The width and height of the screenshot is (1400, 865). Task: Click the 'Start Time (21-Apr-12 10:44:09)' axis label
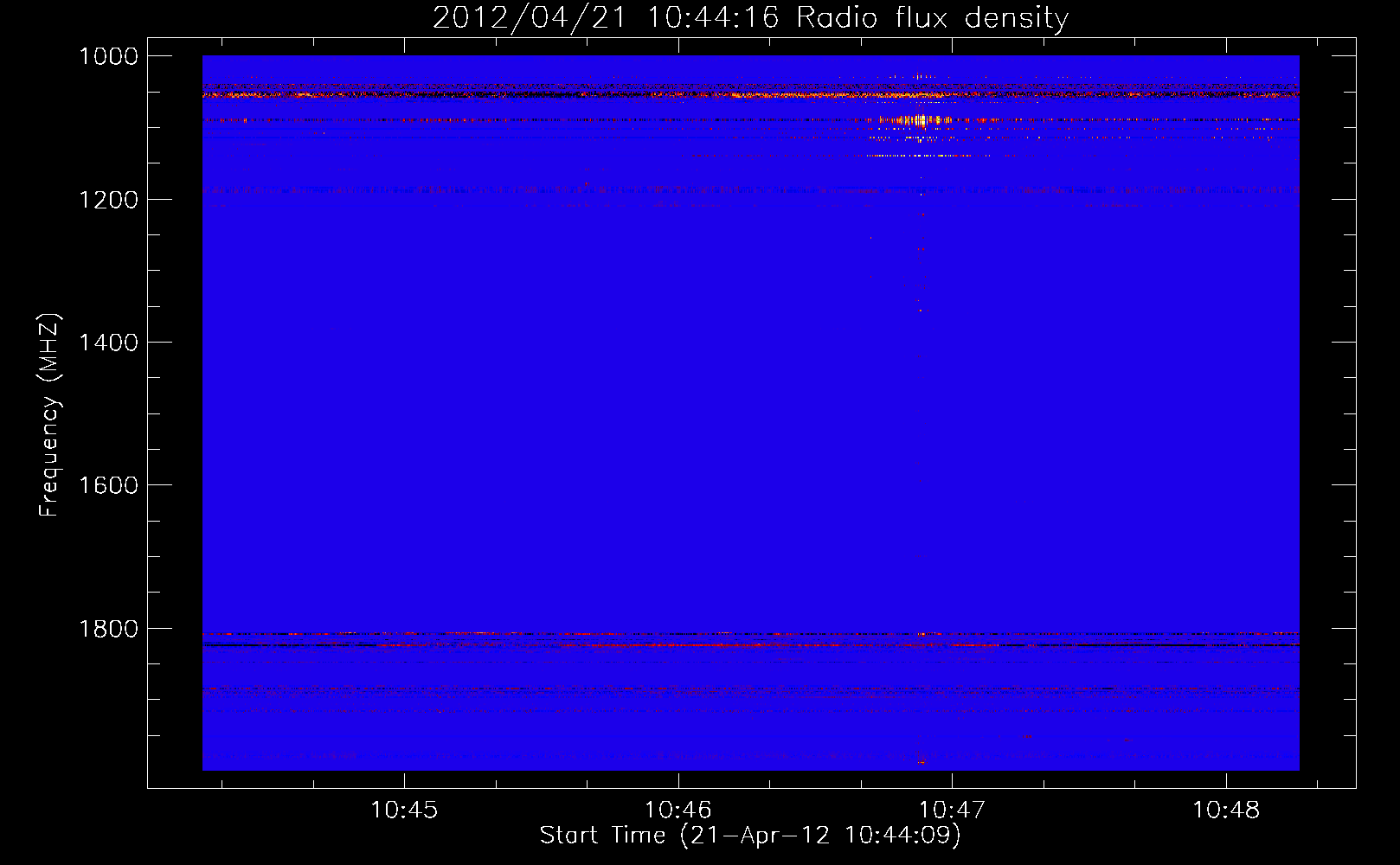750,835
